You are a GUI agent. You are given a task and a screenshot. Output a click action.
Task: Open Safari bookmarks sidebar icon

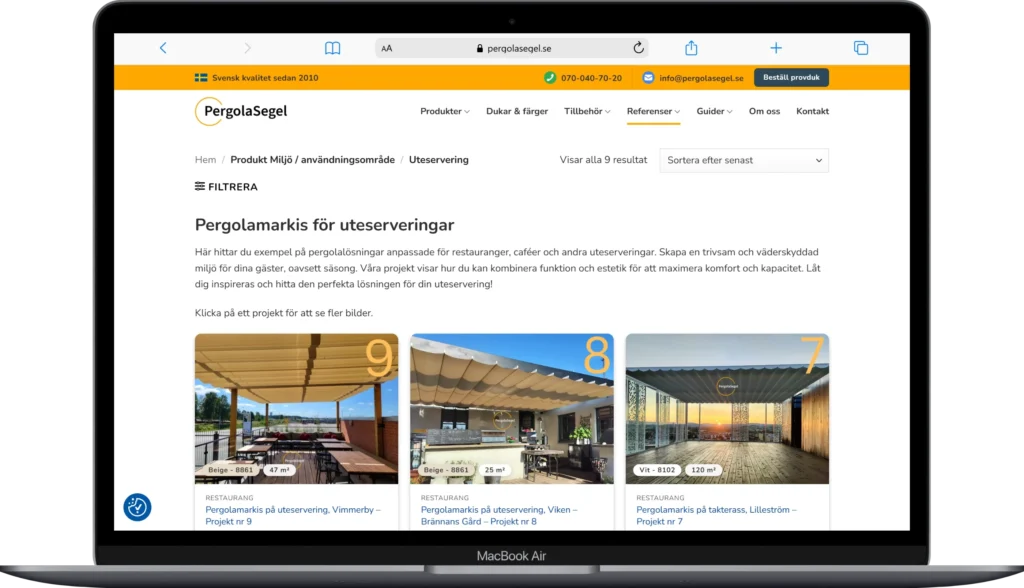click(x=332, y=47)
